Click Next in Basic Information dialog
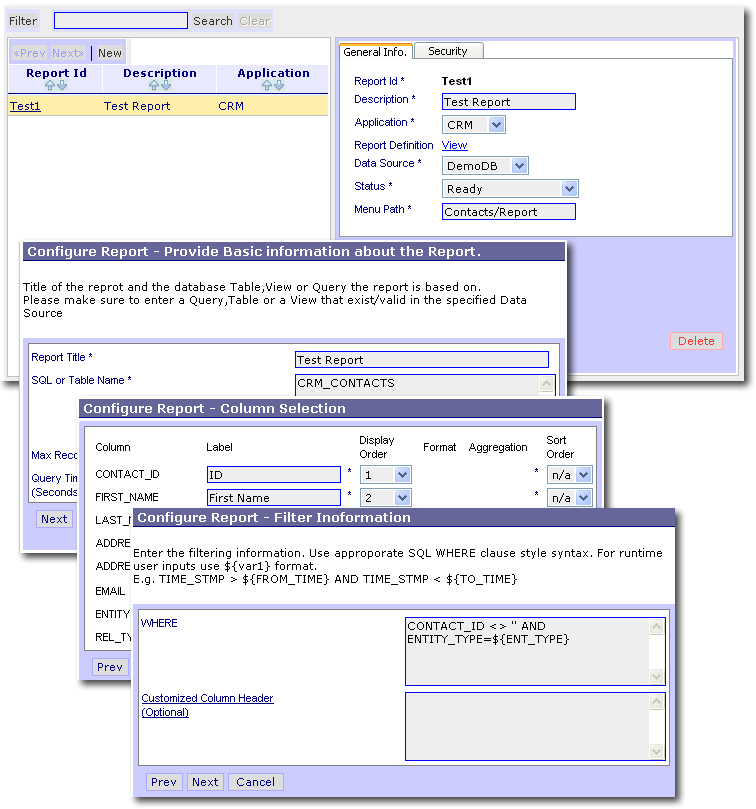Image resolution: width=756 pixels, height=809 pixels. click(54, 519)
